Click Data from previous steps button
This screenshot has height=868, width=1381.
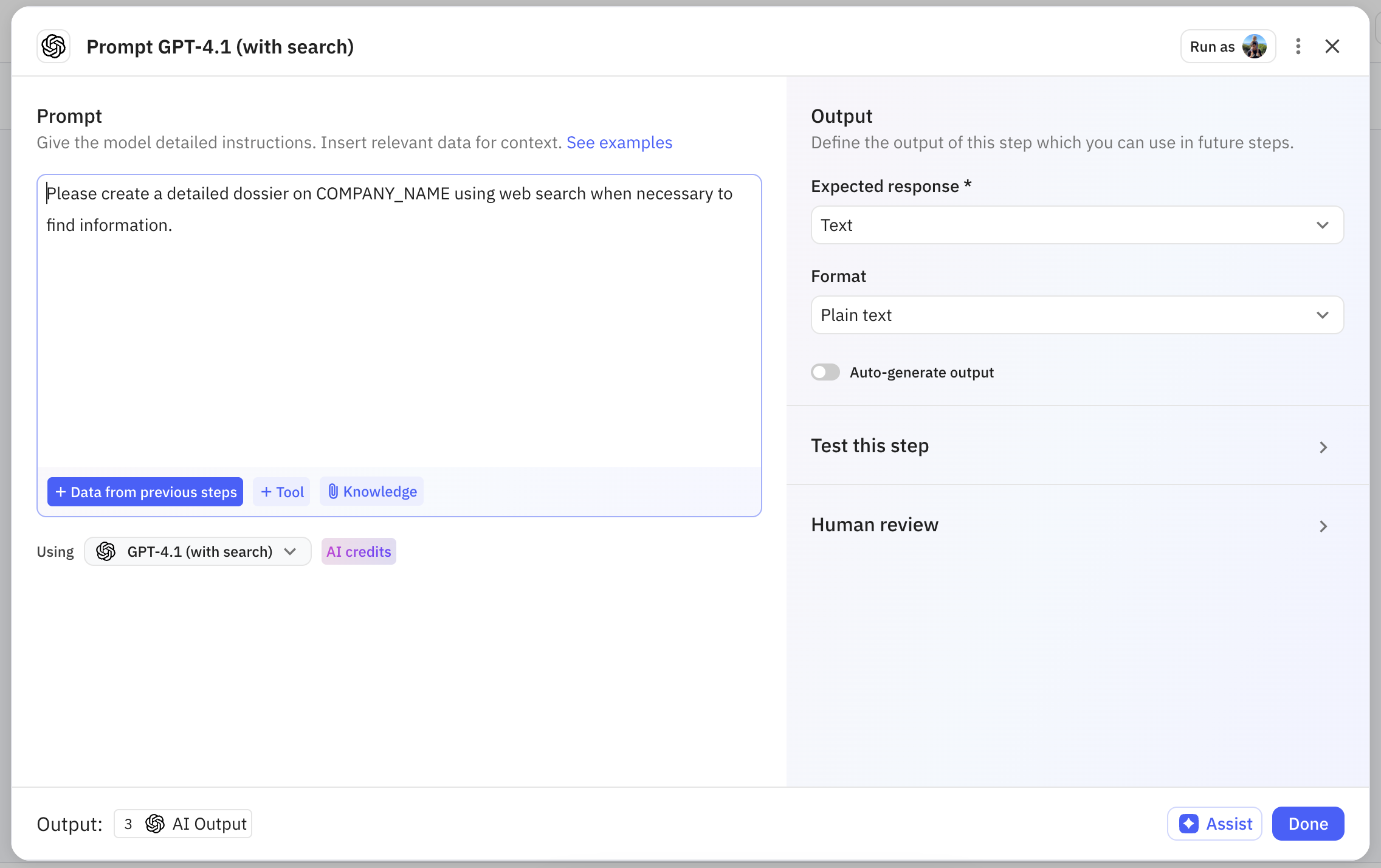145,492
